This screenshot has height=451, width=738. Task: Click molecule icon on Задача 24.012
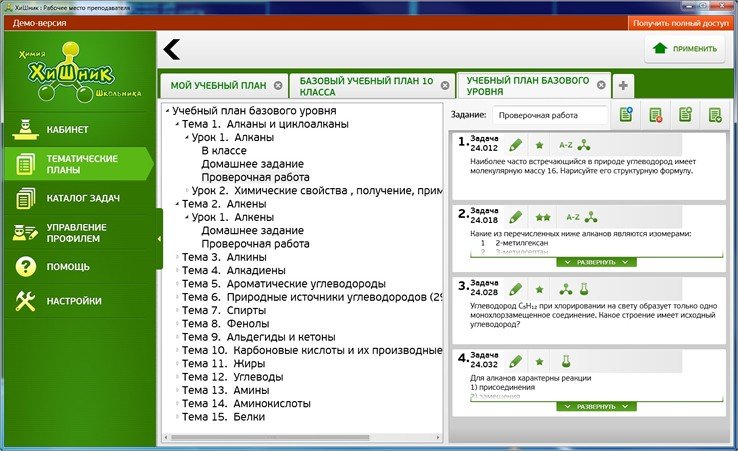click(584, 145)
